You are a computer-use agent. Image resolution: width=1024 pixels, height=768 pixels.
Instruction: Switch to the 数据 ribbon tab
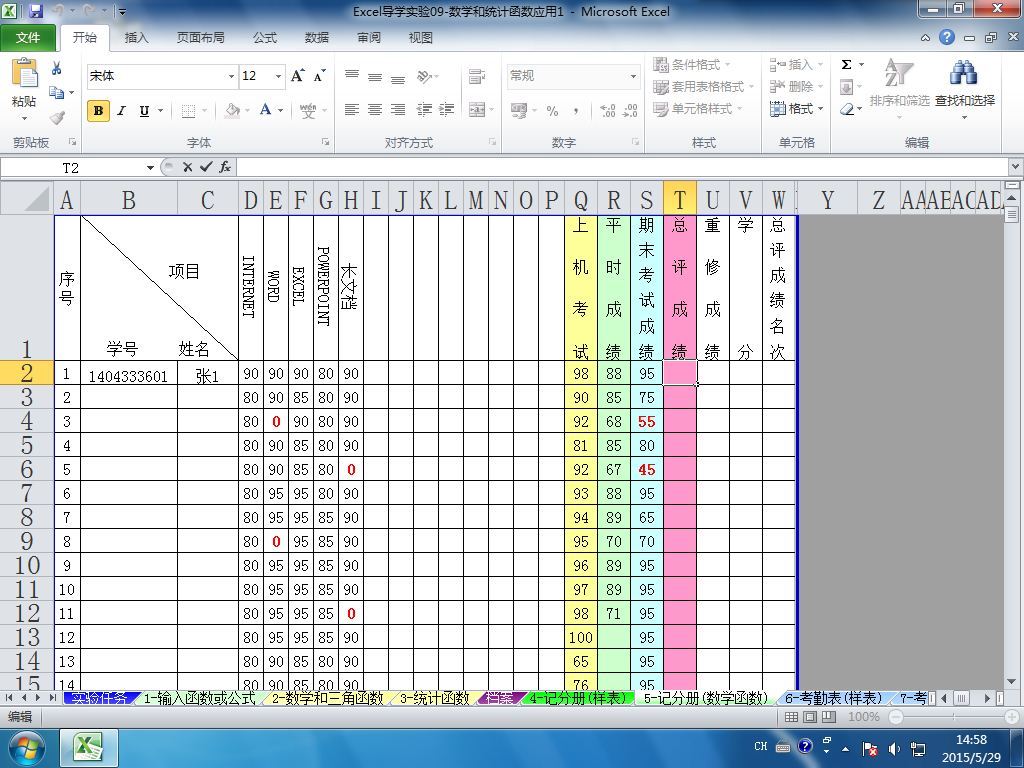[317, 37]
